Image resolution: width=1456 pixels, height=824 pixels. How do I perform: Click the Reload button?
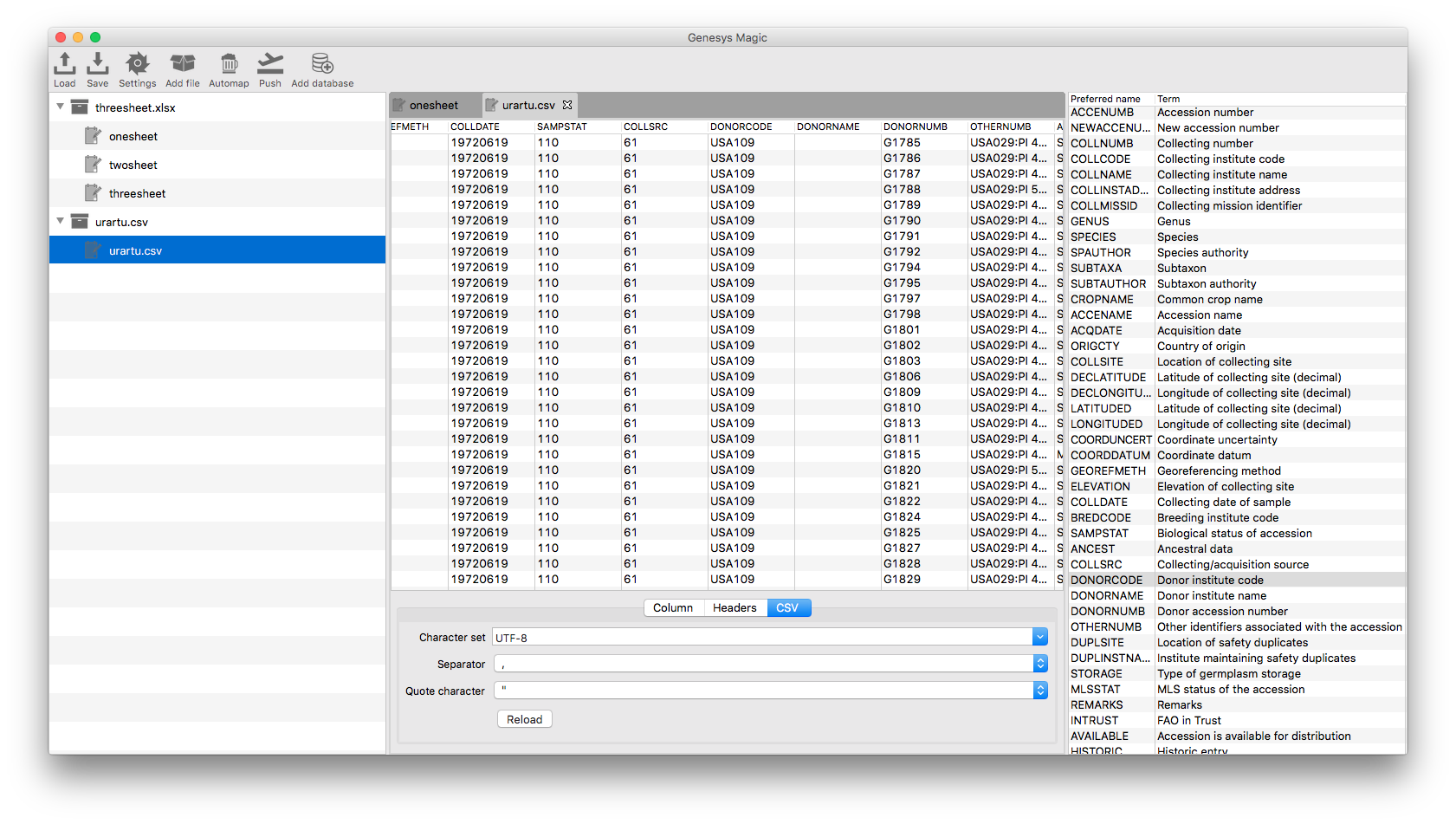(524, 719)
